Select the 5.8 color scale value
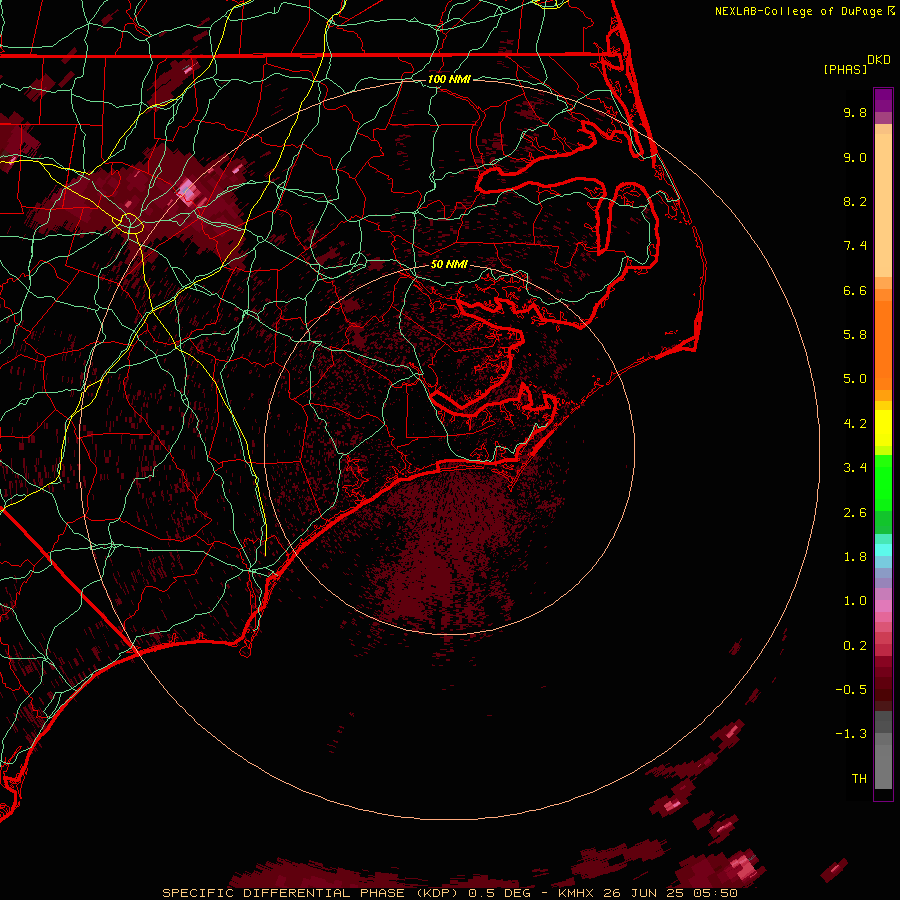This screenshot has height=900, width=900. click(x=855, y=335)
